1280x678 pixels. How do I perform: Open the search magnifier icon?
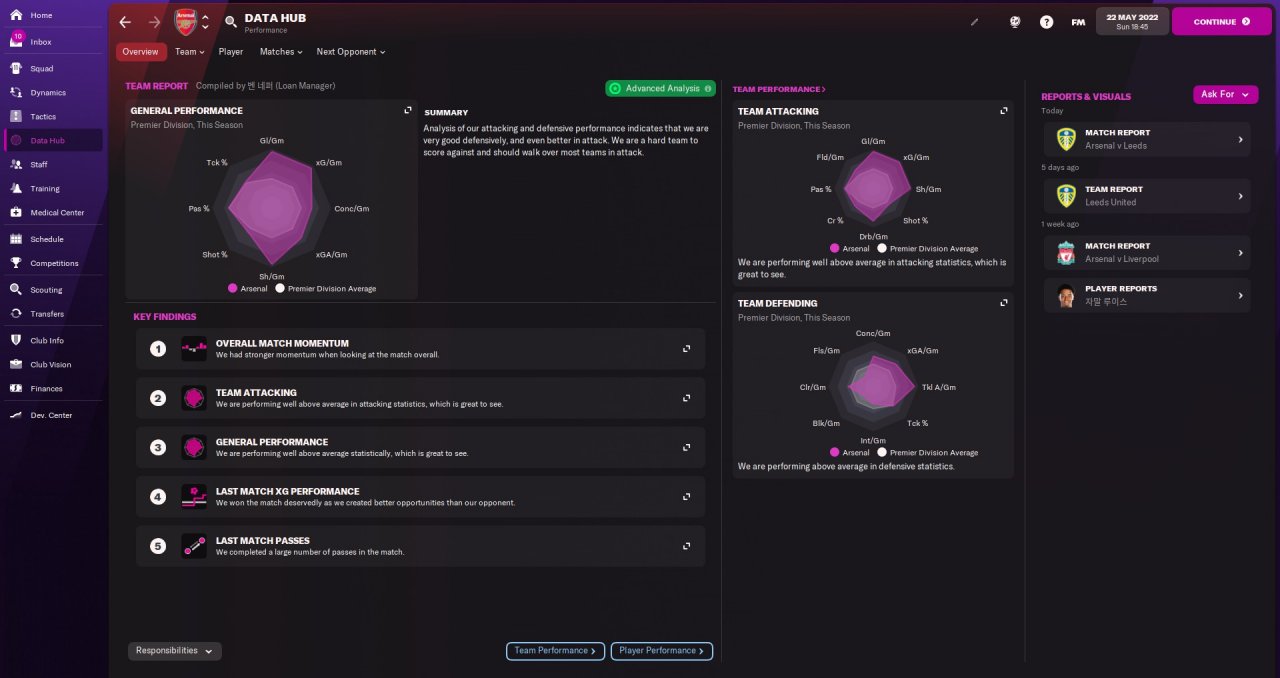click(x=231, y=22)
